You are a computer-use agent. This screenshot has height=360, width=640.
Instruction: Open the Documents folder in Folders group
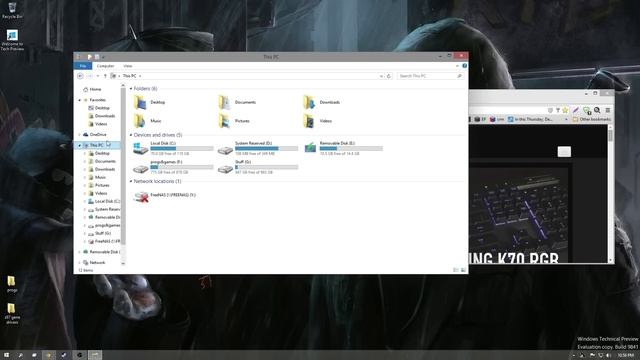(x=238, y=102)
